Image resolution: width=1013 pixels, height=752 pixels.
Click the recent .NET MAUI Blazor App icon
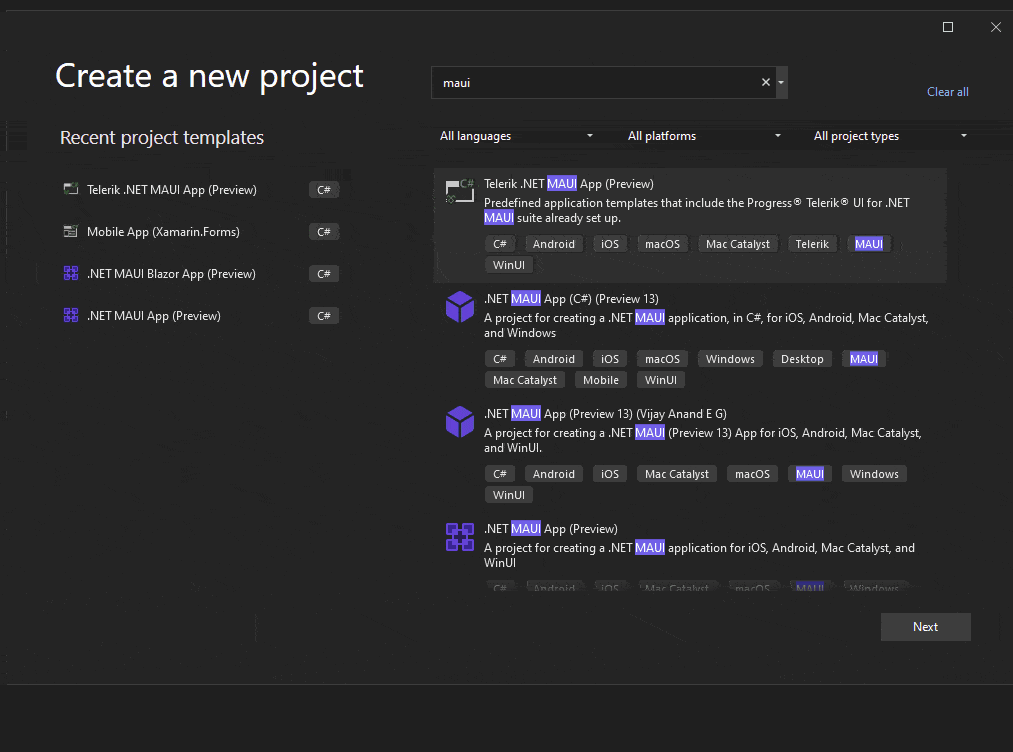[x=71, y=273]
